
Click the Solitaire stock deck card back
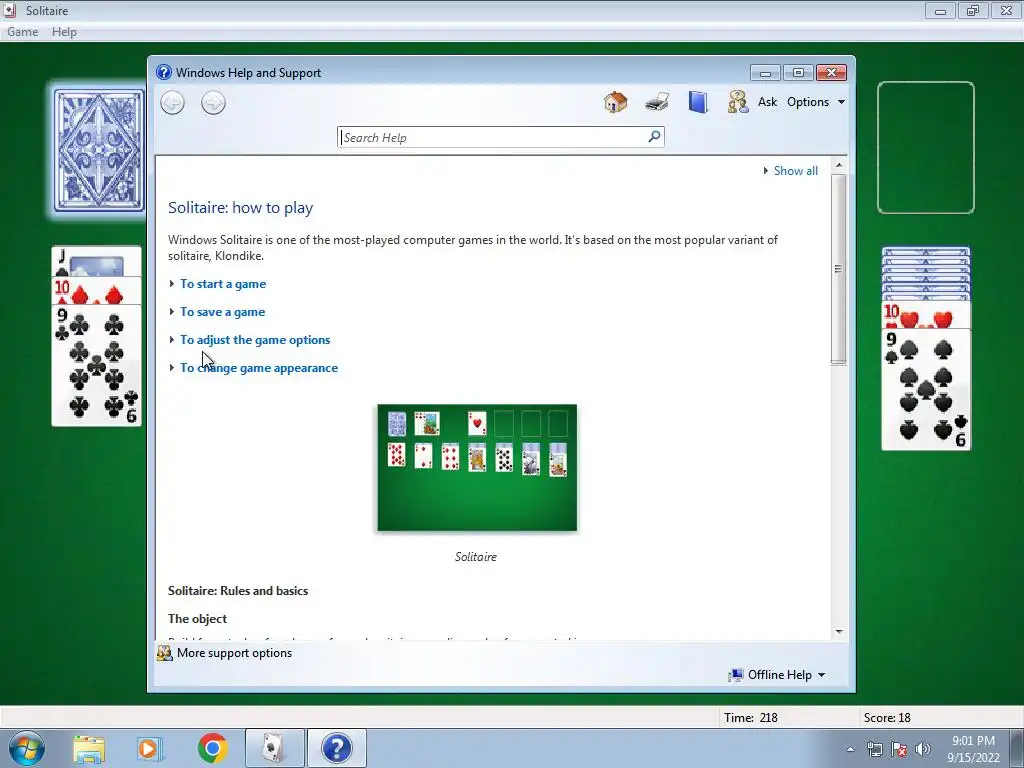click(99, 150)
